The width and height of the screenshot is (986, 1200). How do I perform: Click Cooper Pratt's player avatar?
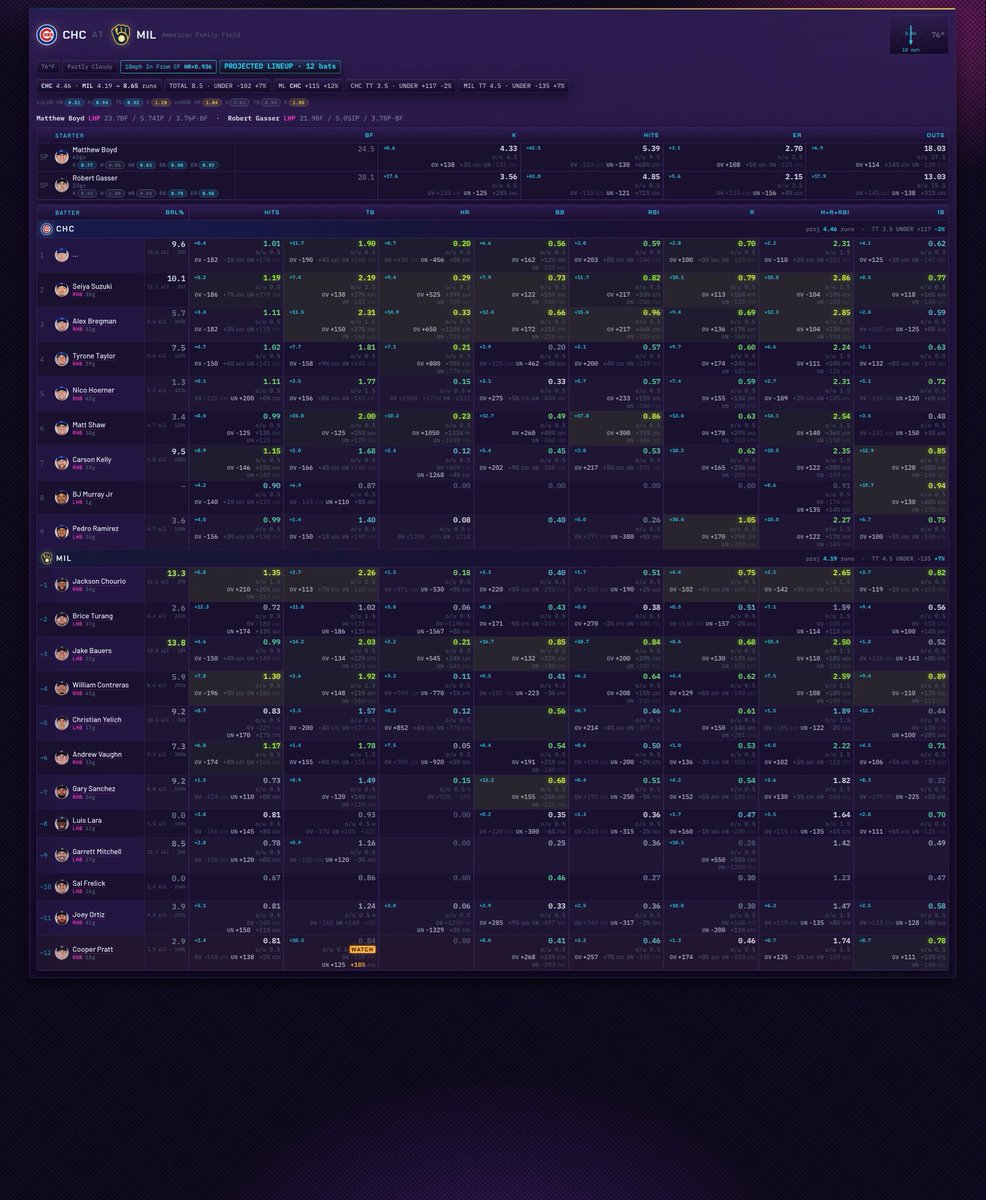62,952
